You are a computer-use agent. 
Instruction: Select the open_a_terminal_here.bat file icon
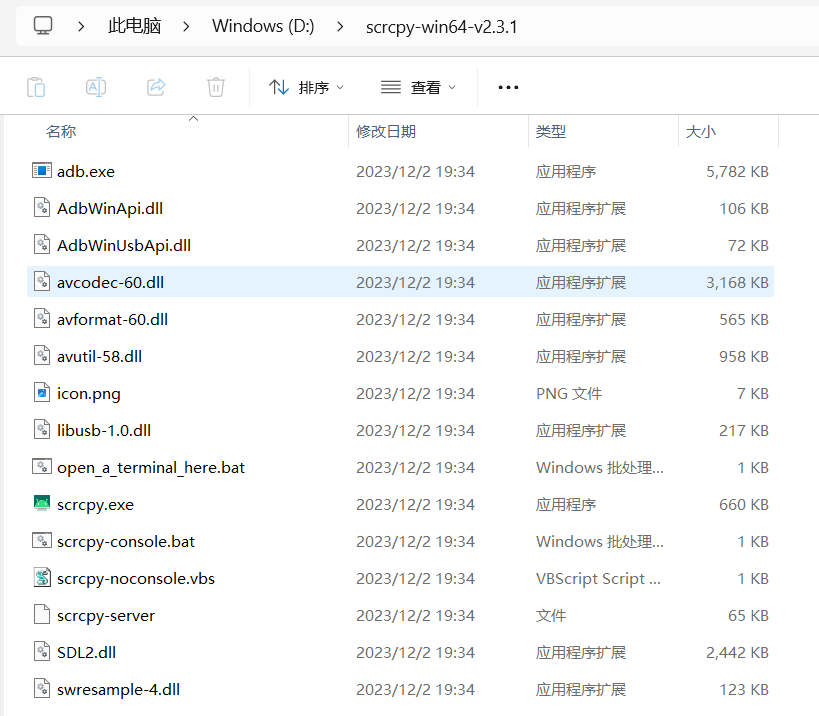click(42, 466)
